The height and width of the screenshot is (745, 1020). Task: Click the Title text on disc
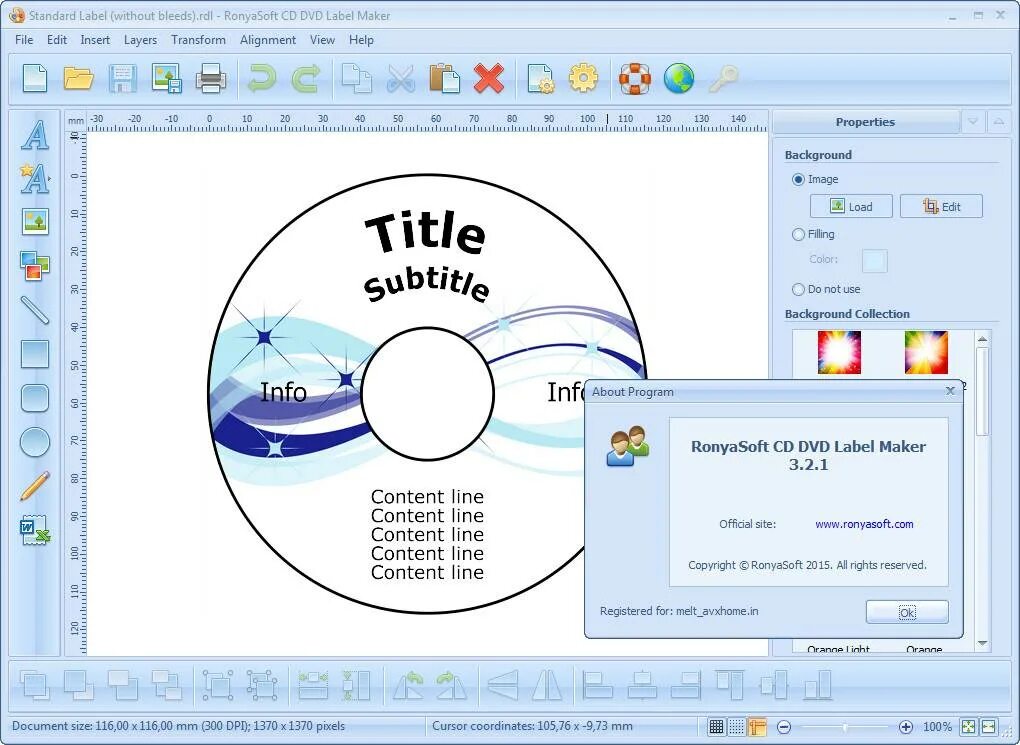[x=425, y=232]
